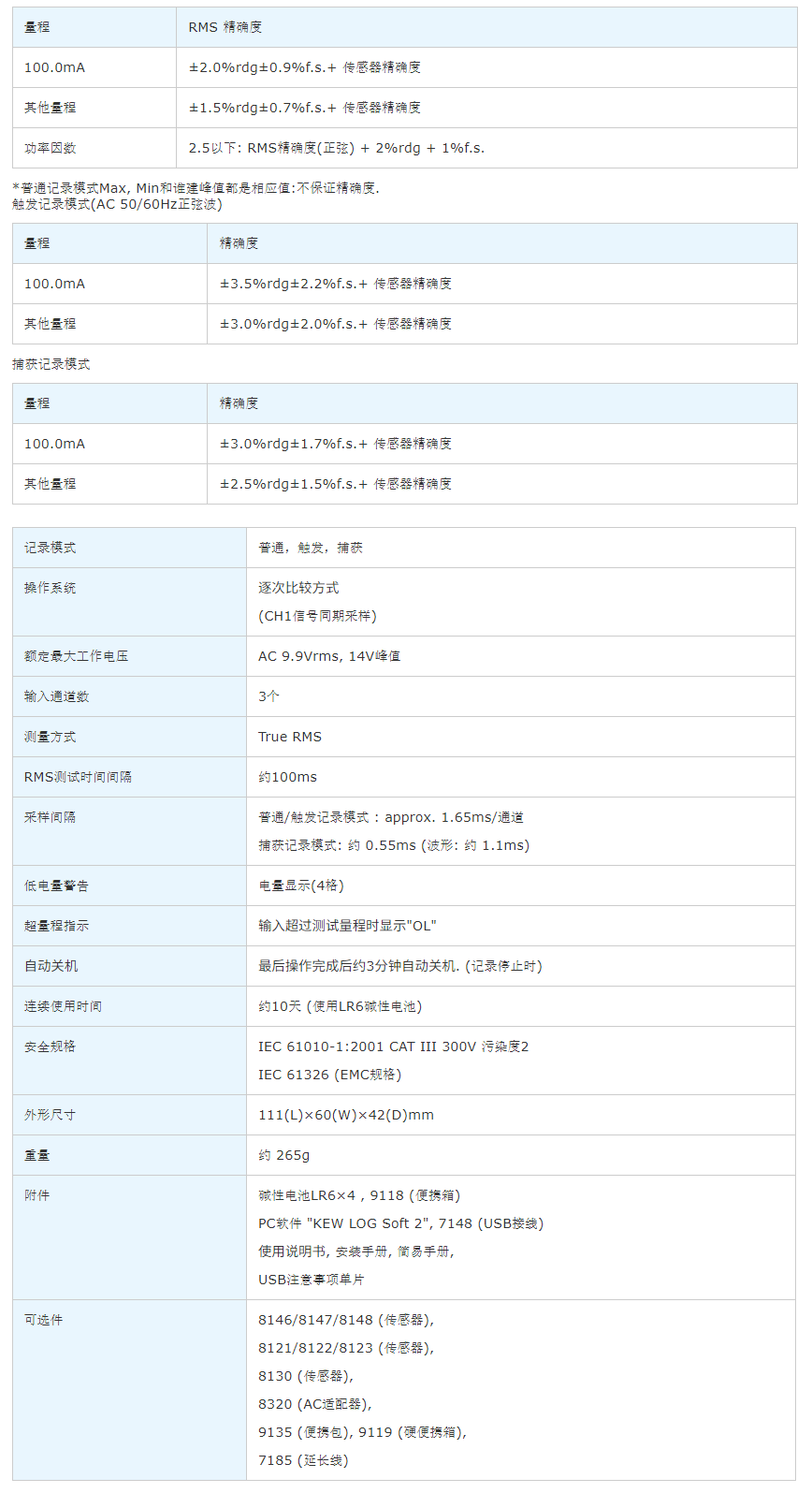
Task: Select the "True RMS" value cell
Action: [x=290, y=737]
